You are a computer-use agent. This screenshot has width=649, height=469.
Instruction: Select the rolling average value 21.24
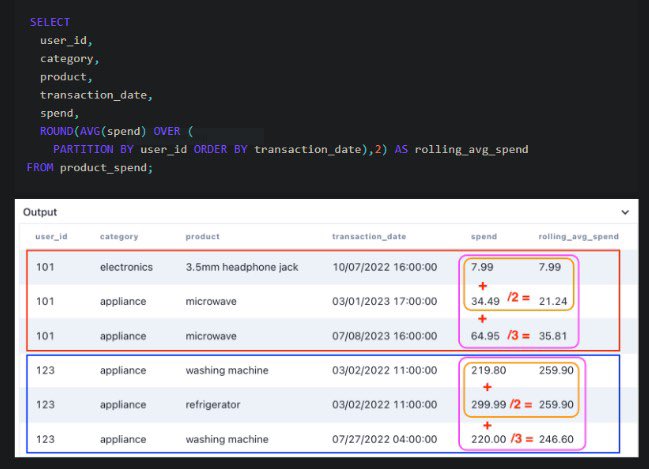point(553,301)
